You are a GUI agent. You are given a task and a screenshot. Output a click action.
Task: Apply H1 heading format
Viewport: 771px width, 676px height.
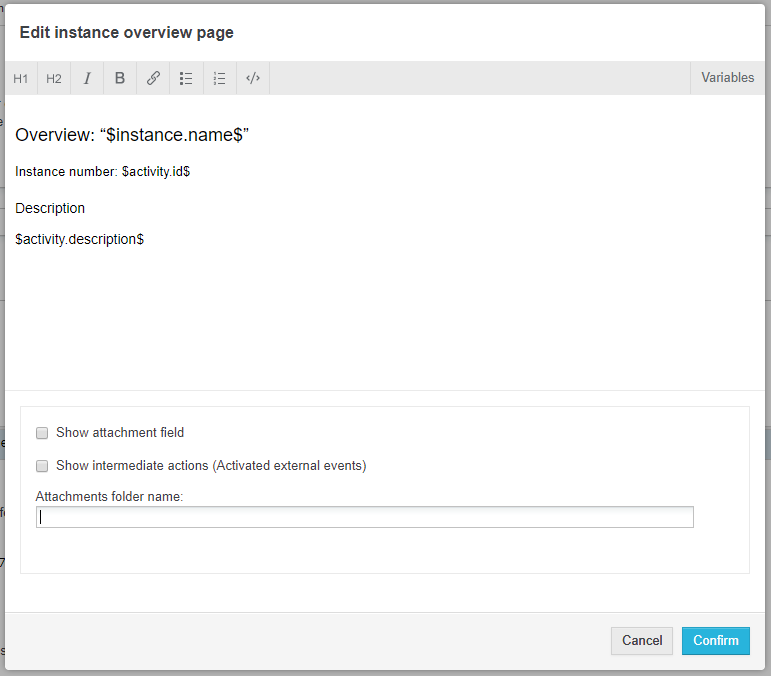[21, 78]
